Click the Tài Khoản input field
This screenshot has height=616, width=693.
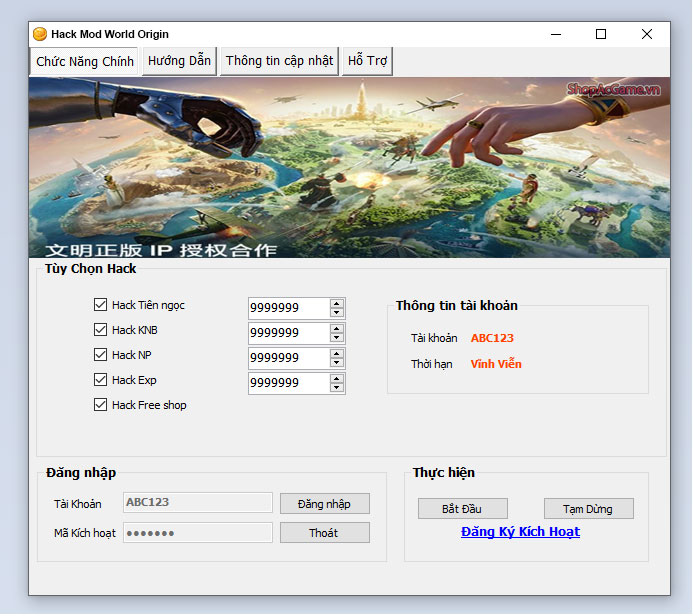[198, 502]
